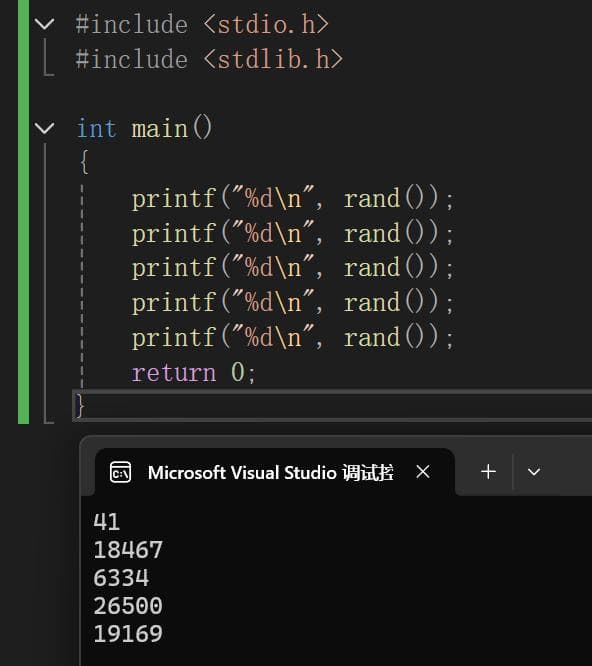Image resolution: width=592 pixels, height=666 pixels.
Task: Click the return keyword
Action: (x=174, y=373)
